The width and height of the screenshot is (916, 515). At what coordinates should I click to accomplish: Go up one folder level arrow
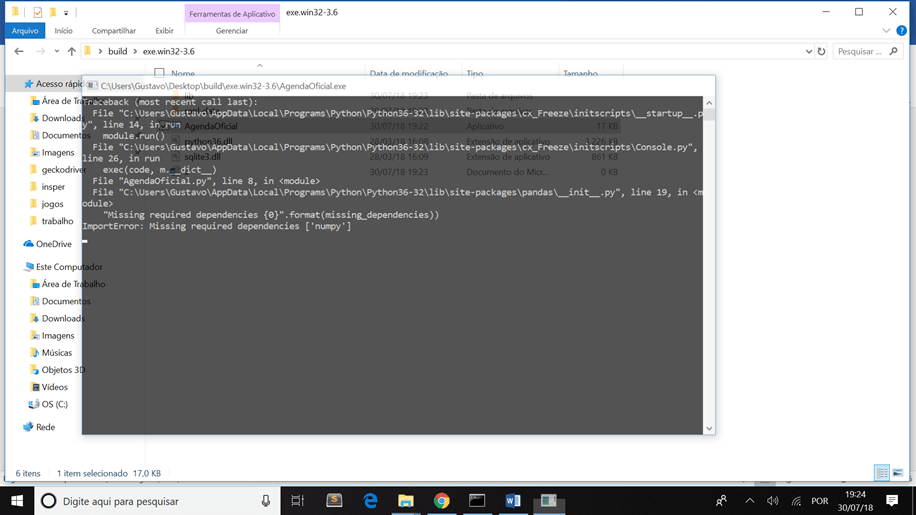(x=71, y=51)
